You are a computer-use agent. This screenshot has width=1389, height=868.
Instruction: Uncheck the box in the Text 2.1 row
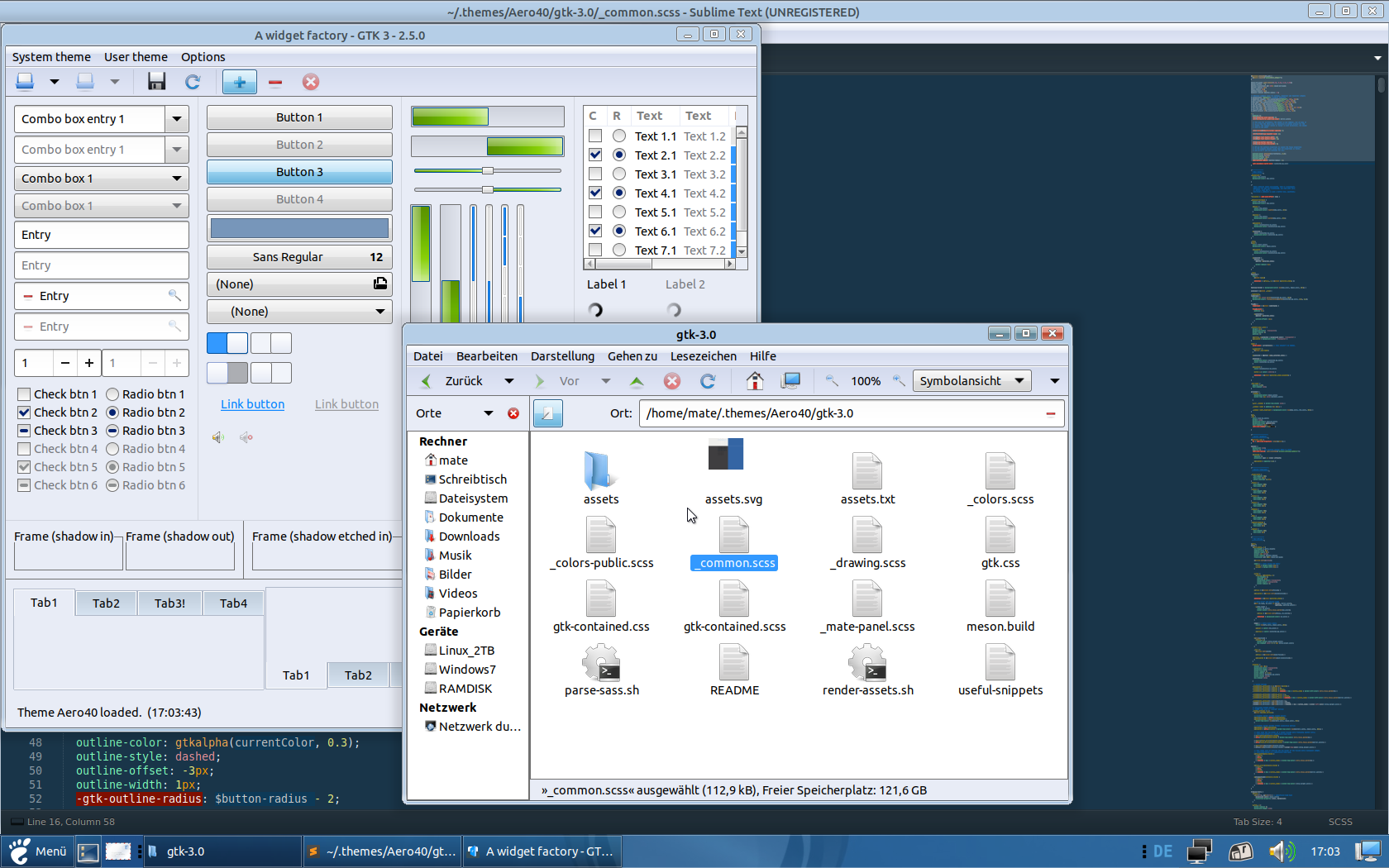595,155
